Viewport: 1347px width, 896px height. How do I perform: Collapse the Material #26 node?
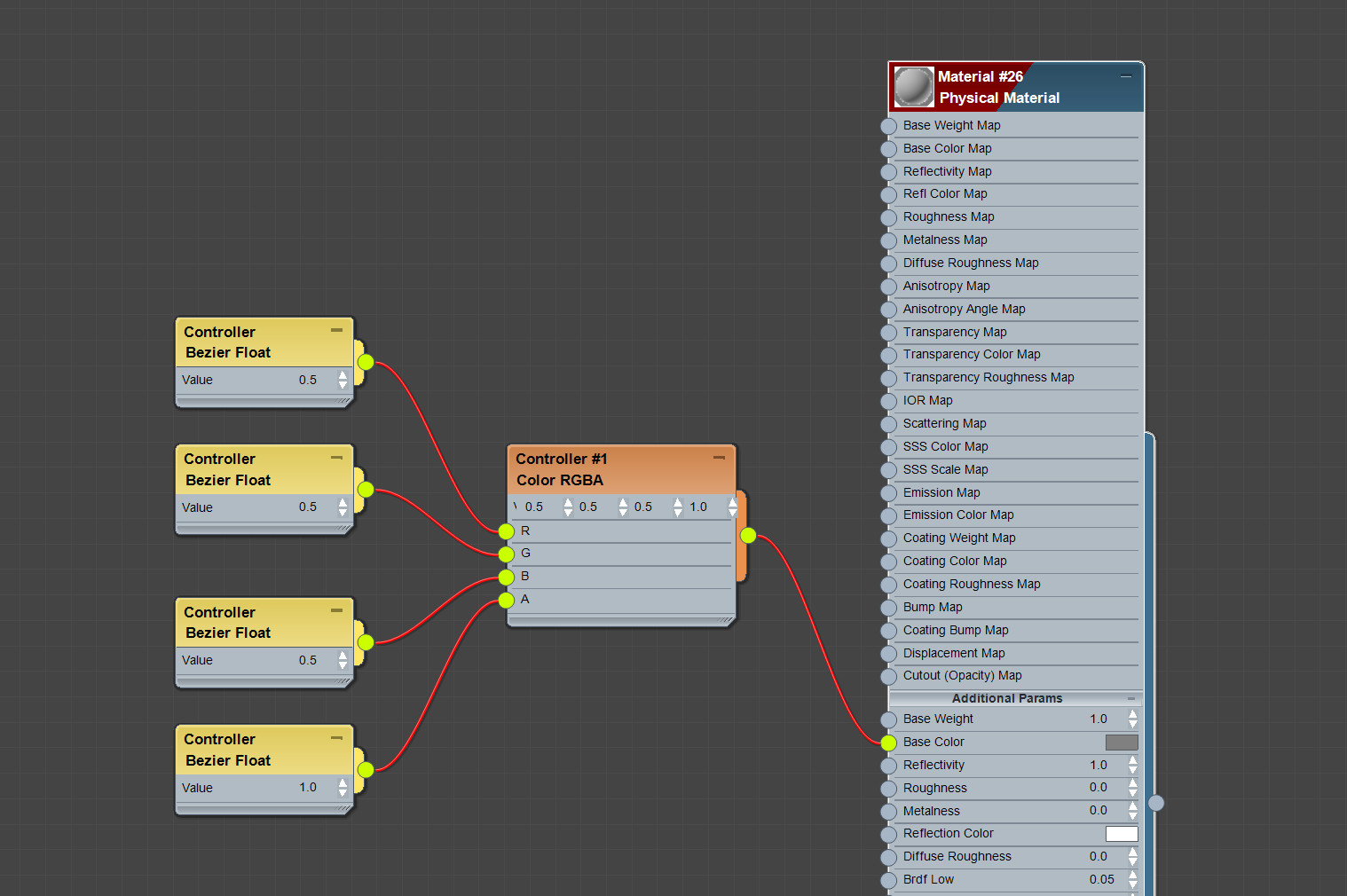pos(1126,76)
